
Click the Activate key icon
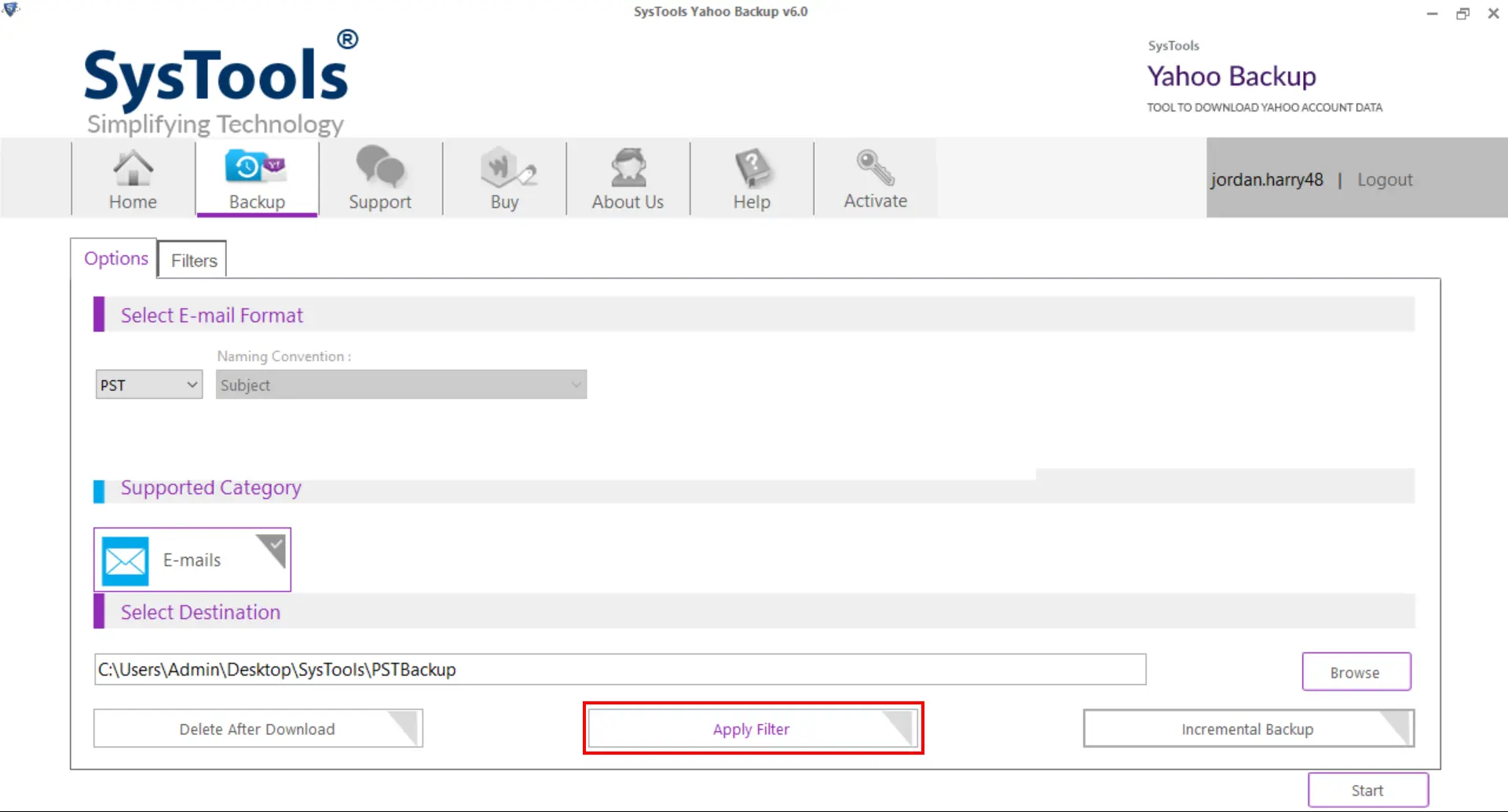pos(875,167)
